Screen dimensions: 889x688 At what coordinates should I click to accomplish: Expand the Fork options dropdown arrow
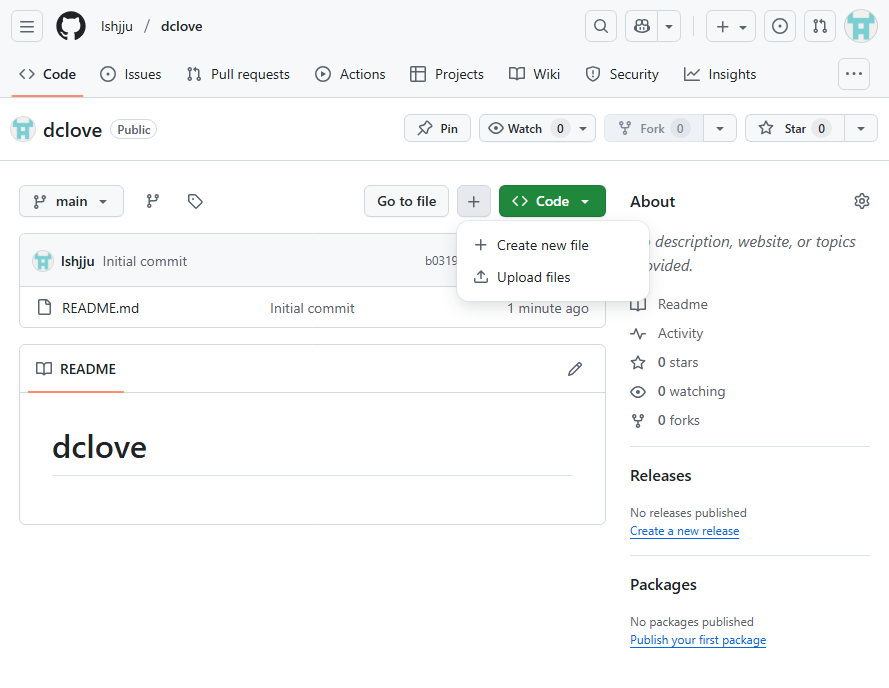tap(719, 128)
